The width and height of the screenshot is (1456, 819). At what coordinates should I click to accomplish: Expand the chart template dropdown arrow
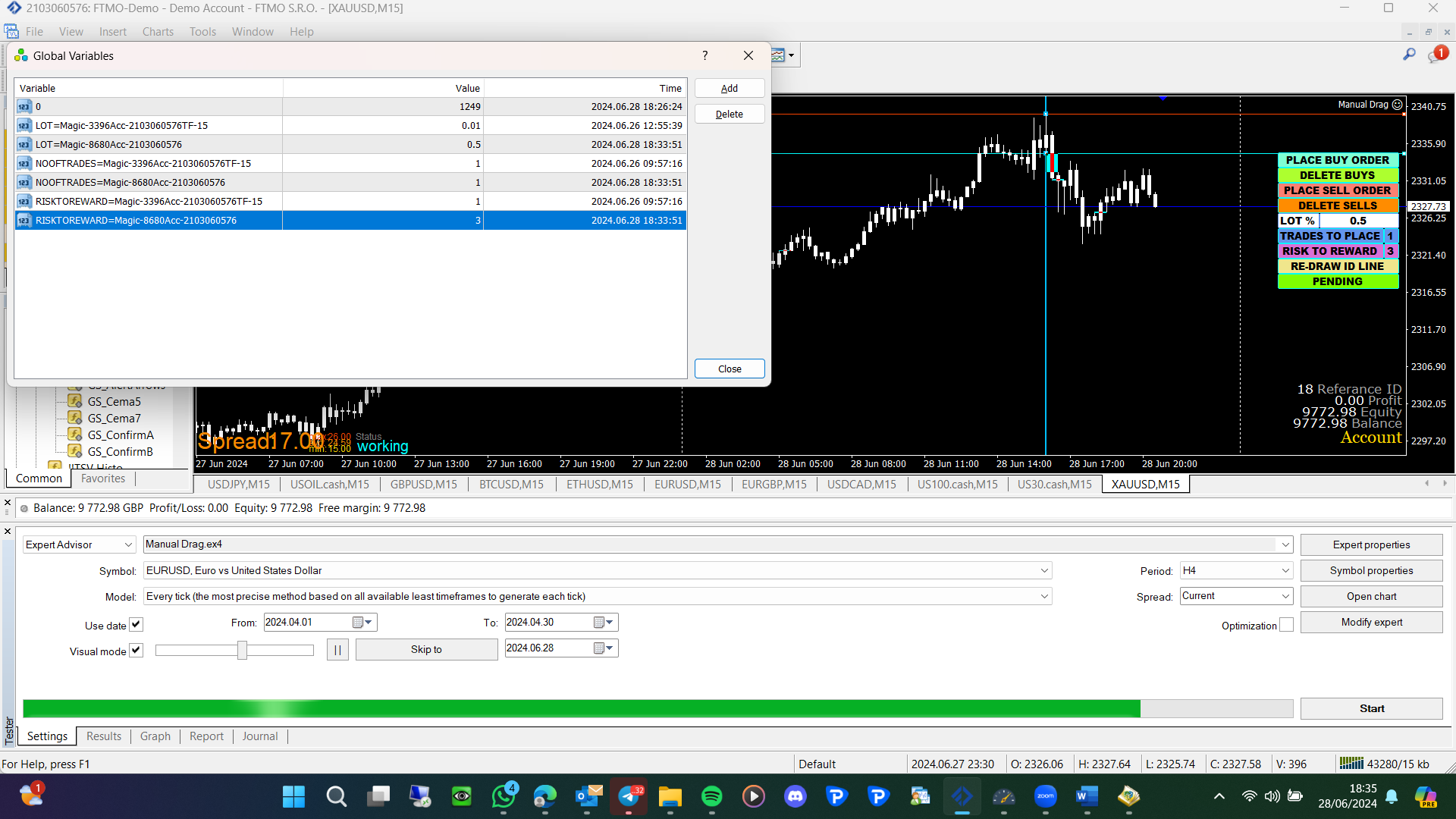pyautogui.click(x=791, y=55)
